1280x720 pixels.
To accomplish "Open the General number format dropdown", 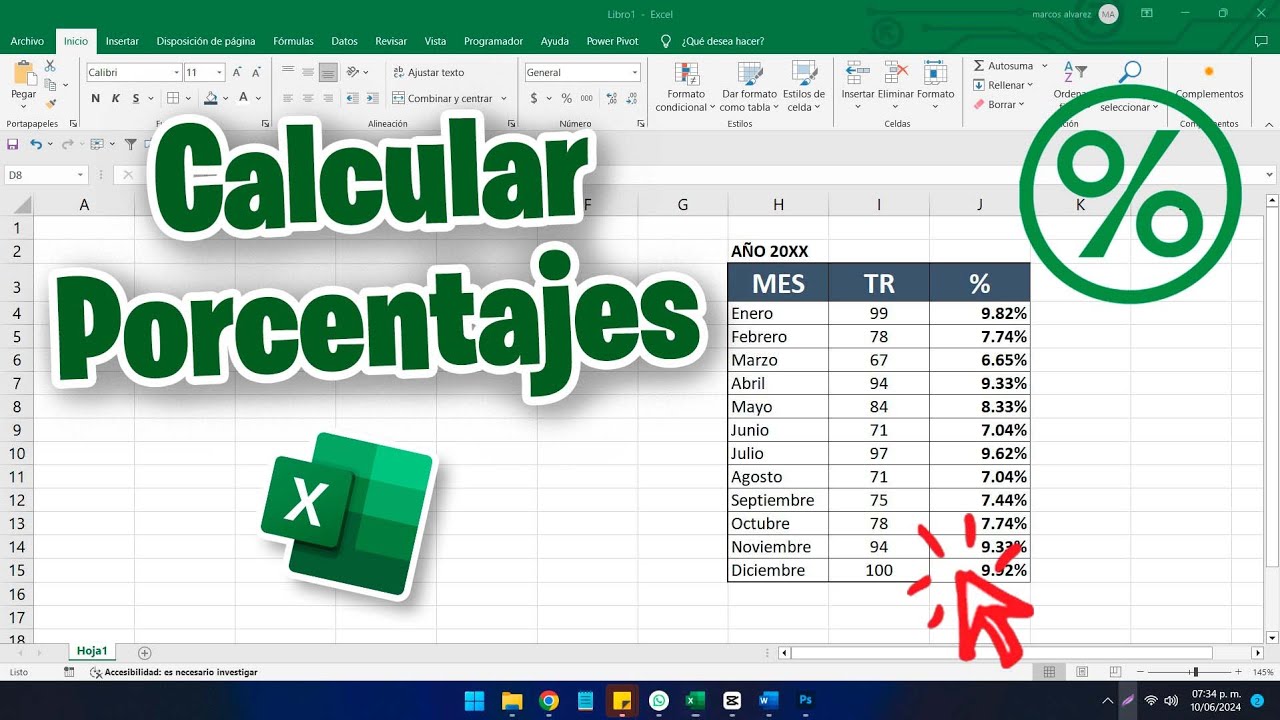I will tap(635, 72).
